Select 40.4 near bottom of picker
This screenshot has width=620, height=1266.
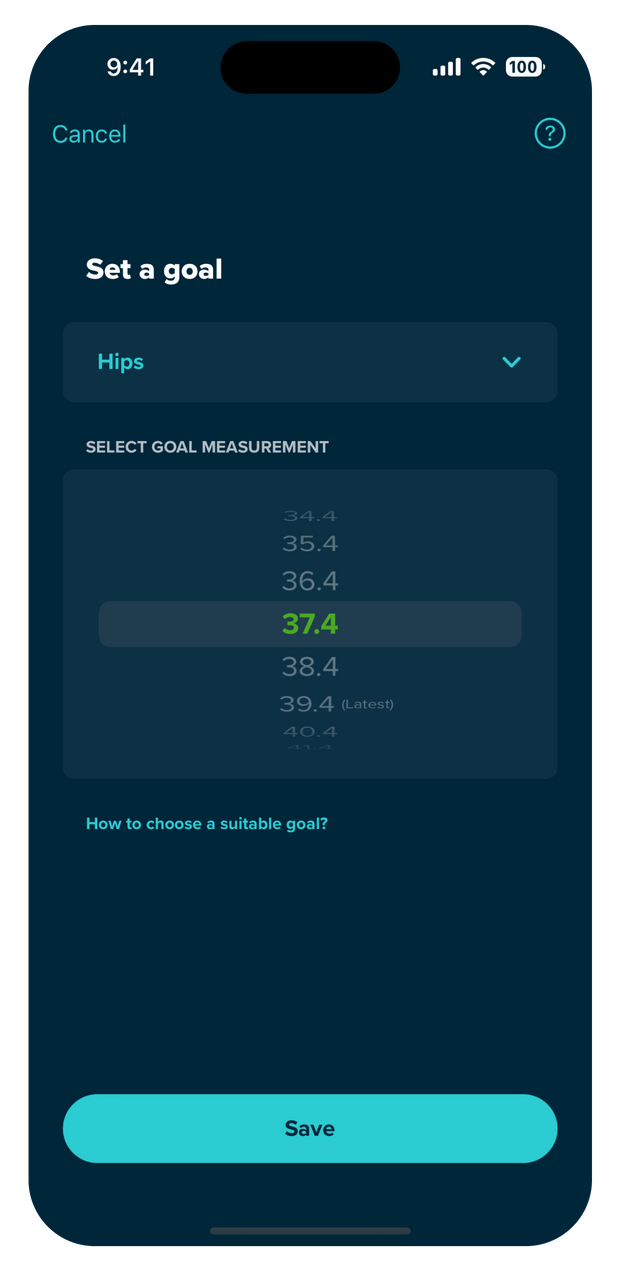[x=310, y=732]
